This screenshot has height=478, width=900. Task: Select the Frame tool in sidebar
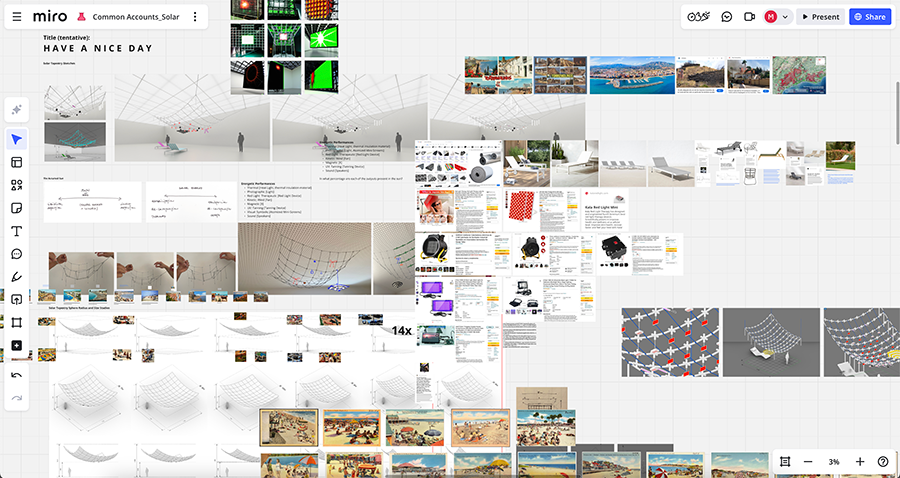pyautogui.click(x=17, y=322)
